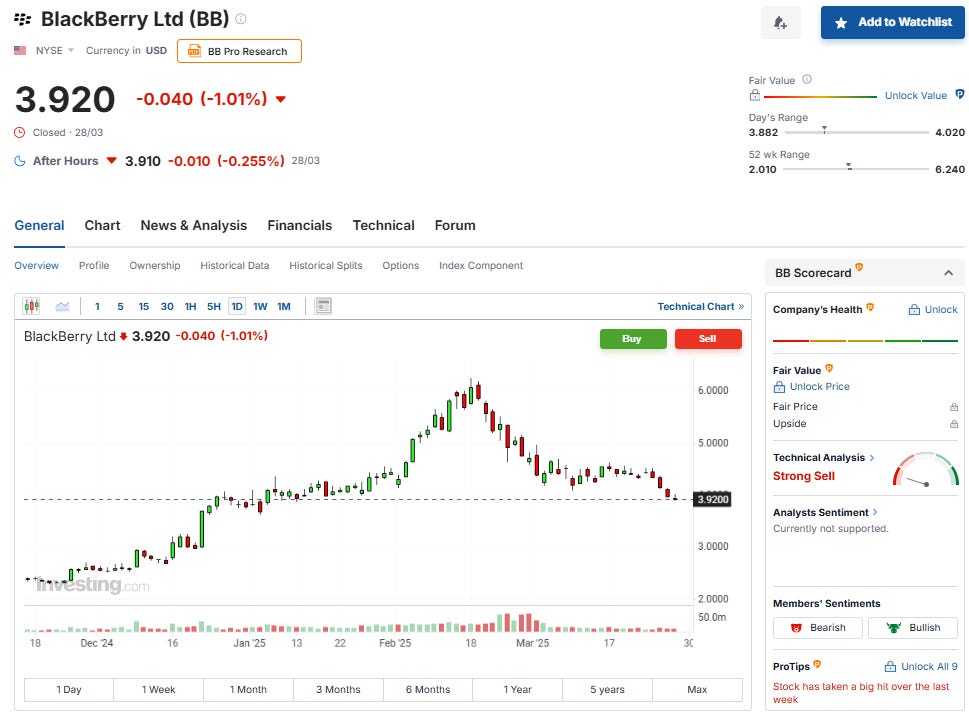Open the News & Analysis tab

point(193,226)
